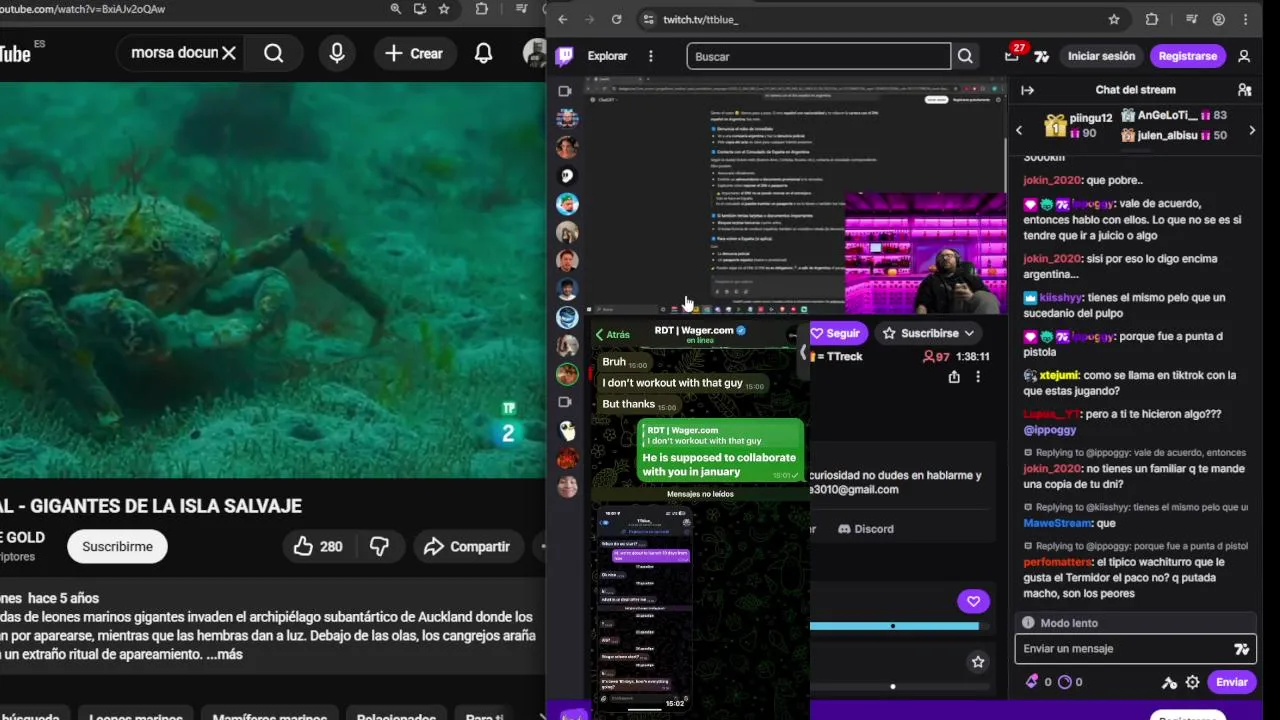Open Chrome three-dot menu in Twitch window

tap(1245, 19)
